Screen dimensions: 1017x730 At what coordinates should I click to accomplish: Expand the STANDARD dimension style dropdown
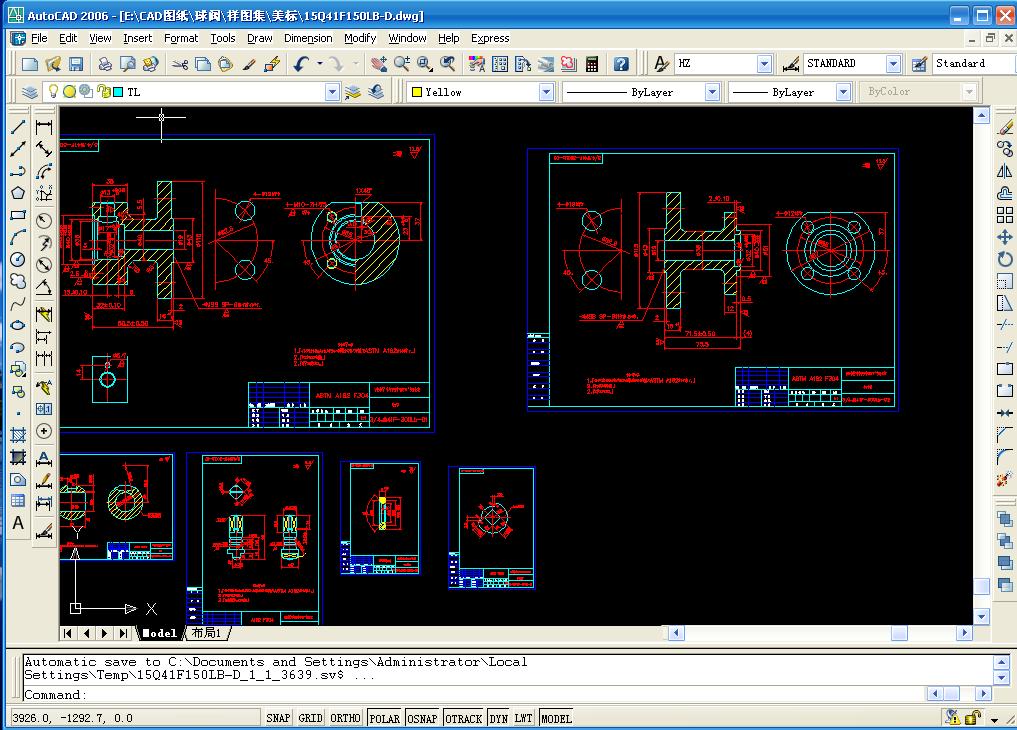click(894, 64)
